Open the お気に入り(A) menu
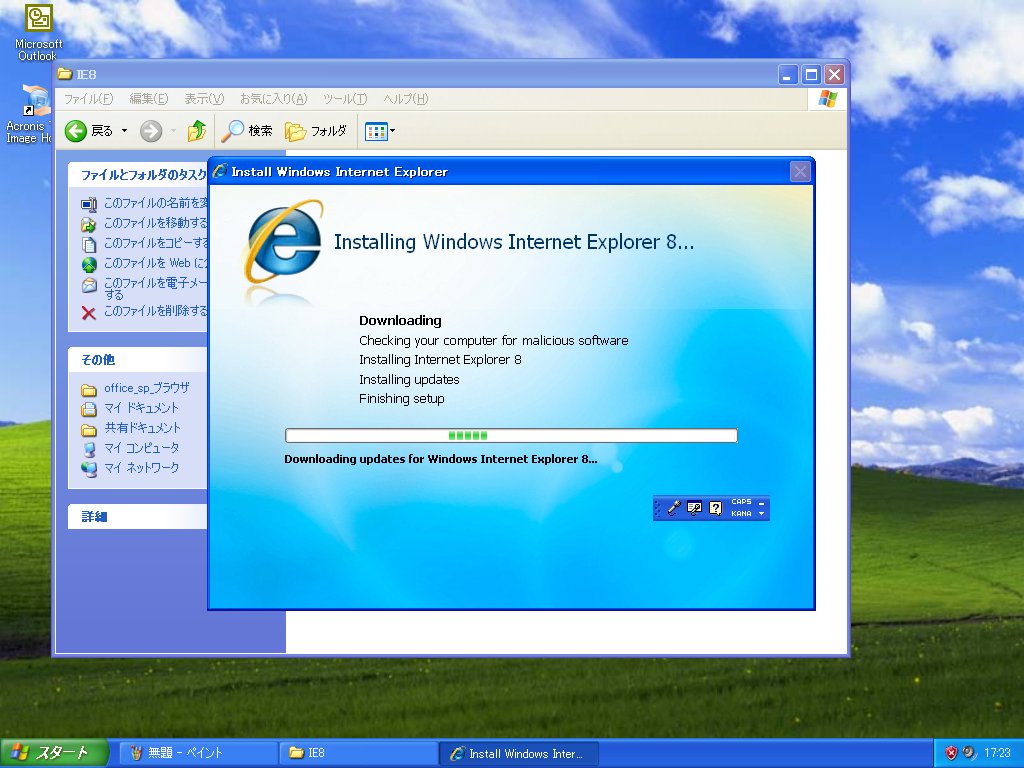The height and width of the screenshot is (768, 1024). pyautogui.click(x=273, y=99)
